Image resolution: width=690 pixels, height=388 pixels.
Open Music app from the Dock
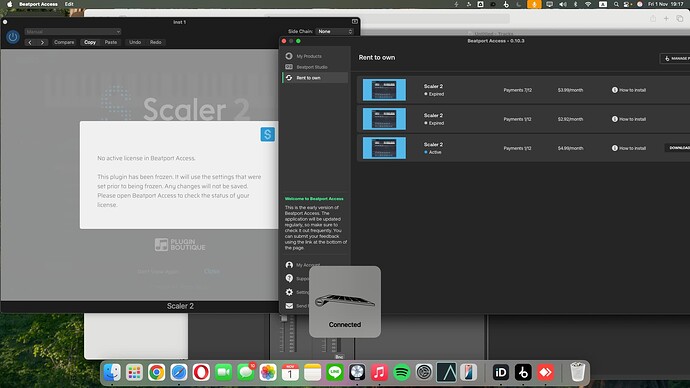coord(379,373)
